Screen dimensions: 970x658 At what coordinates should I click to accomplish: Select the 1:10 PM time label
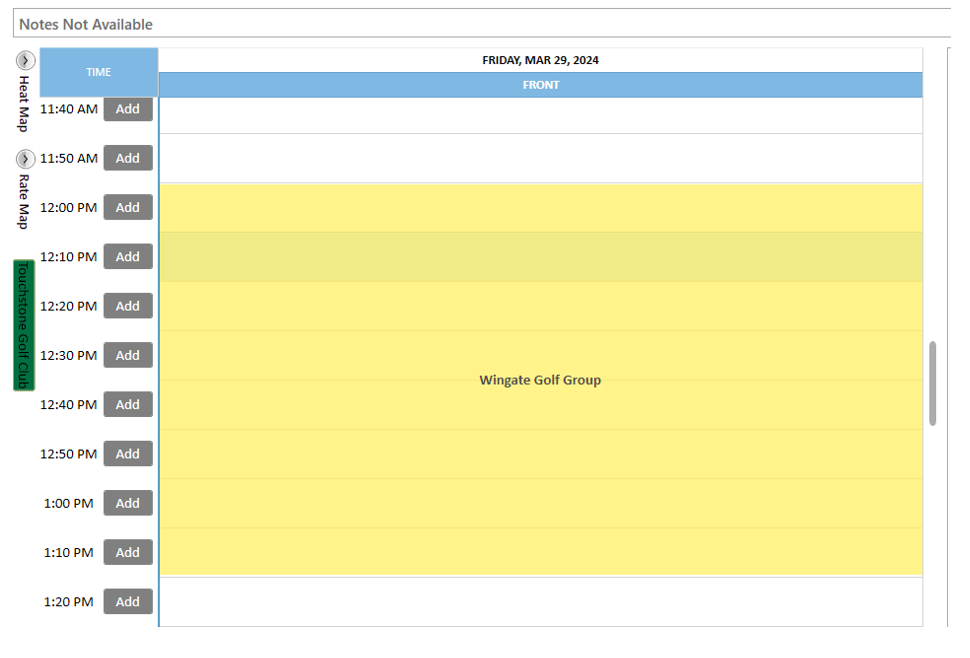point(69,552)
